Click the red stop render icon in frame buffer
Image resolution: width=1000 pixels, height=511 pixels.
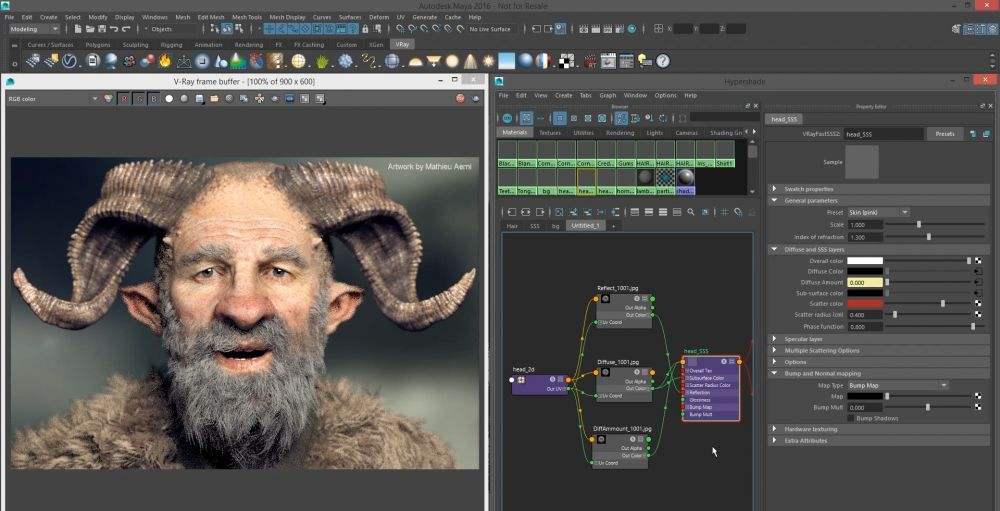click(x=460, y=99)
